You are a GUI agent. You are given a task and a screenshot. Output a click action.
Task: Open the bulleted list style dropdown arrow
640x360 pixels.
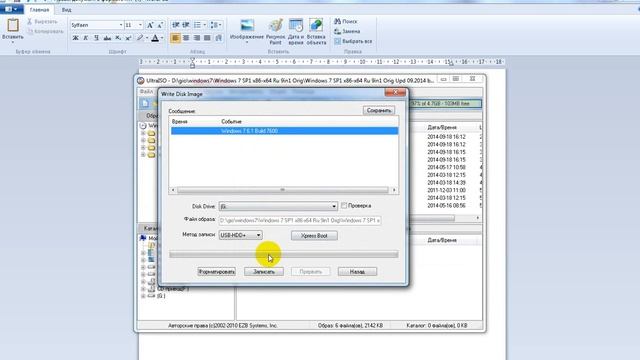204,25
